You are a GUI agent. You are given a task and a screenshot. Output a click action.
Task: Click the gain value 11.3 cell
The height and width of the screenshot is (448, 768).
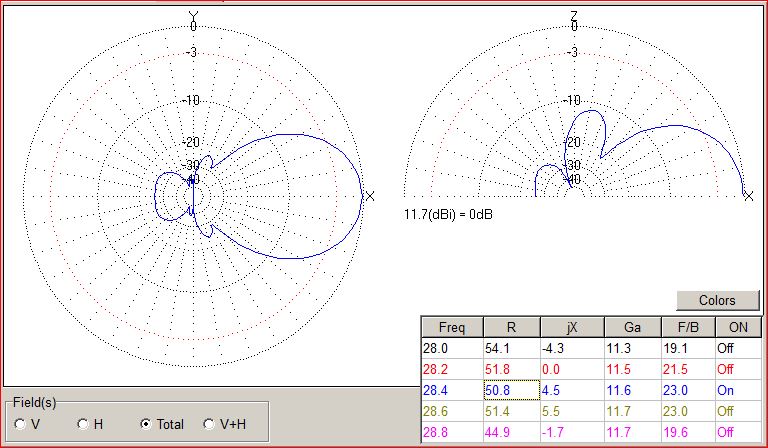[x=632, y=349]
